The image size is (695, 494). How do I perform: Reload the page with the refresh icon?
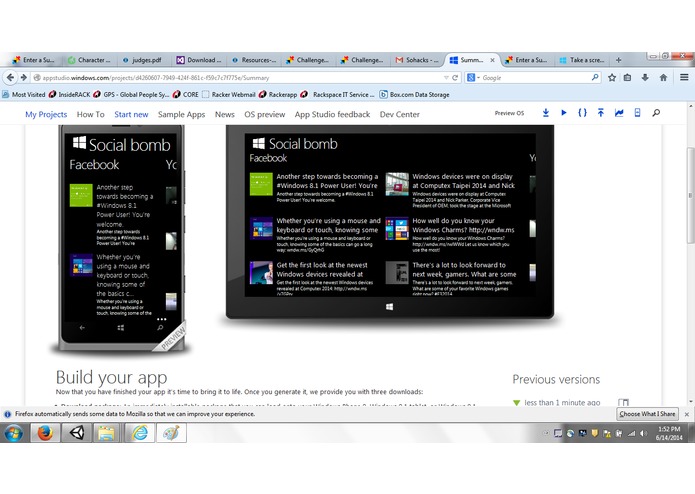pos(455,78)
